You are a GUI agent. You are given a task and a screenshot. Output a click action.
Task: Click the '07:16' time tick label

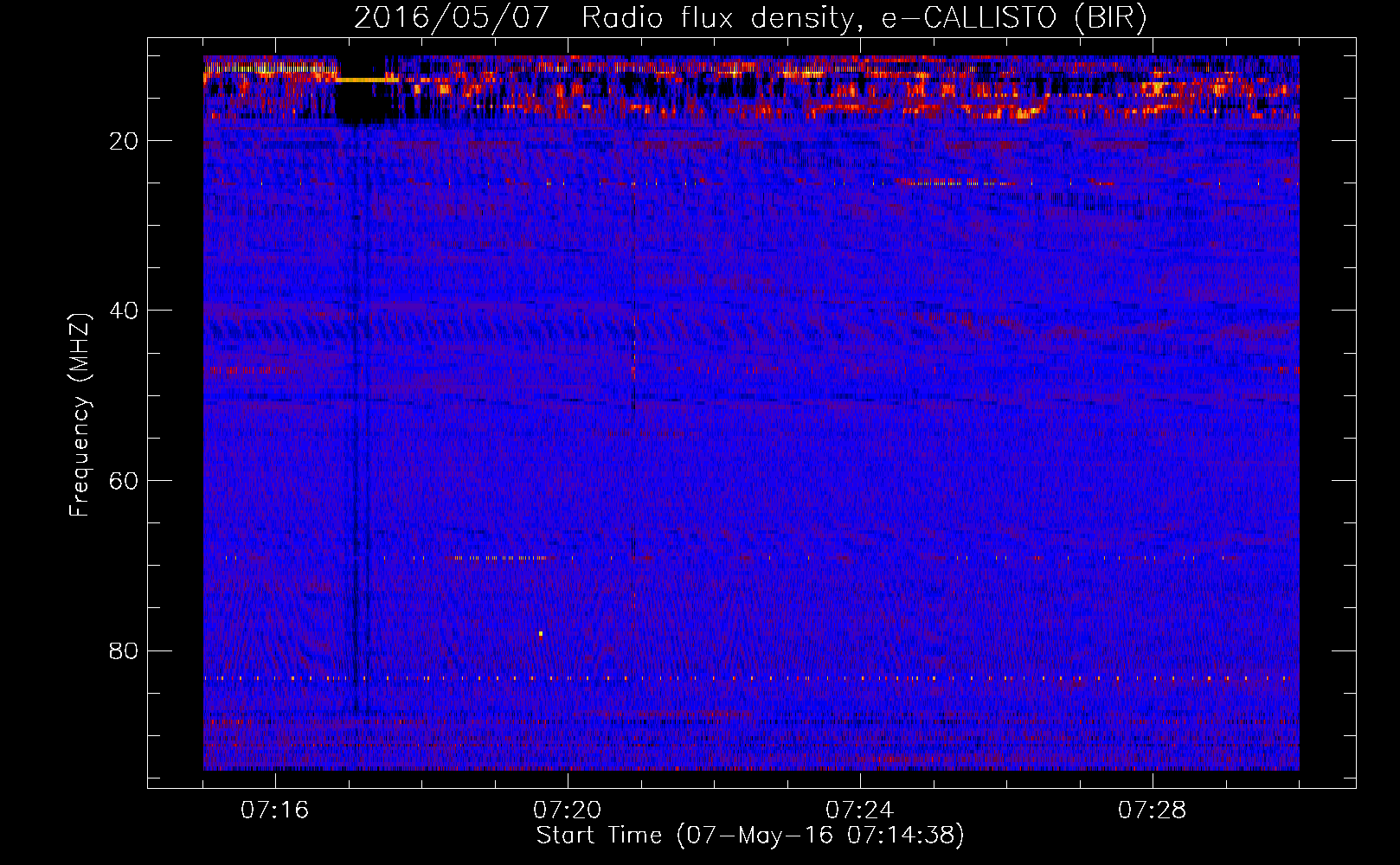click(274, 811)
